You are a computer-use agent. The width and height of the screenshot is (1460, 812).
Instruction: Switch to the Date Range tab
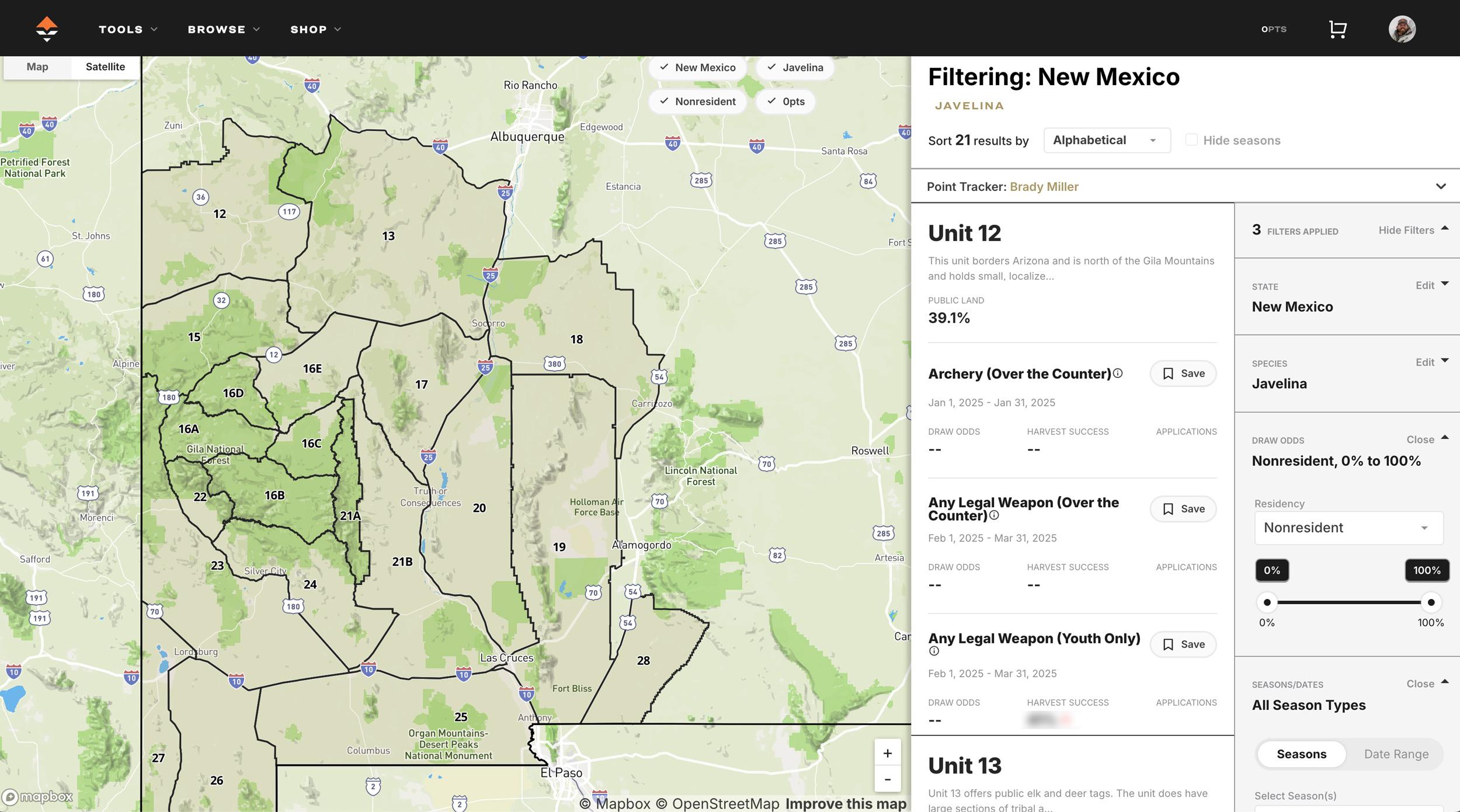tap(1396, 754)
